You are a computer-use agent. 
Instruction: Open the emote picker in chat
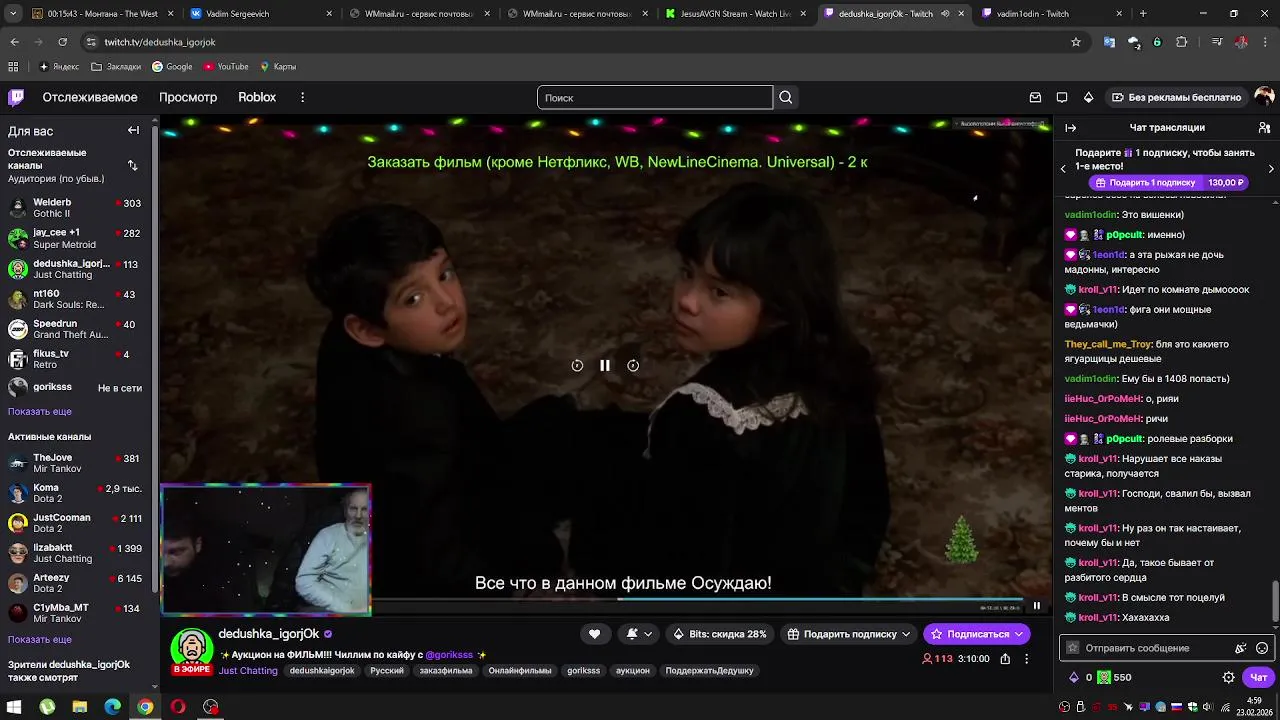[1262, 648]
